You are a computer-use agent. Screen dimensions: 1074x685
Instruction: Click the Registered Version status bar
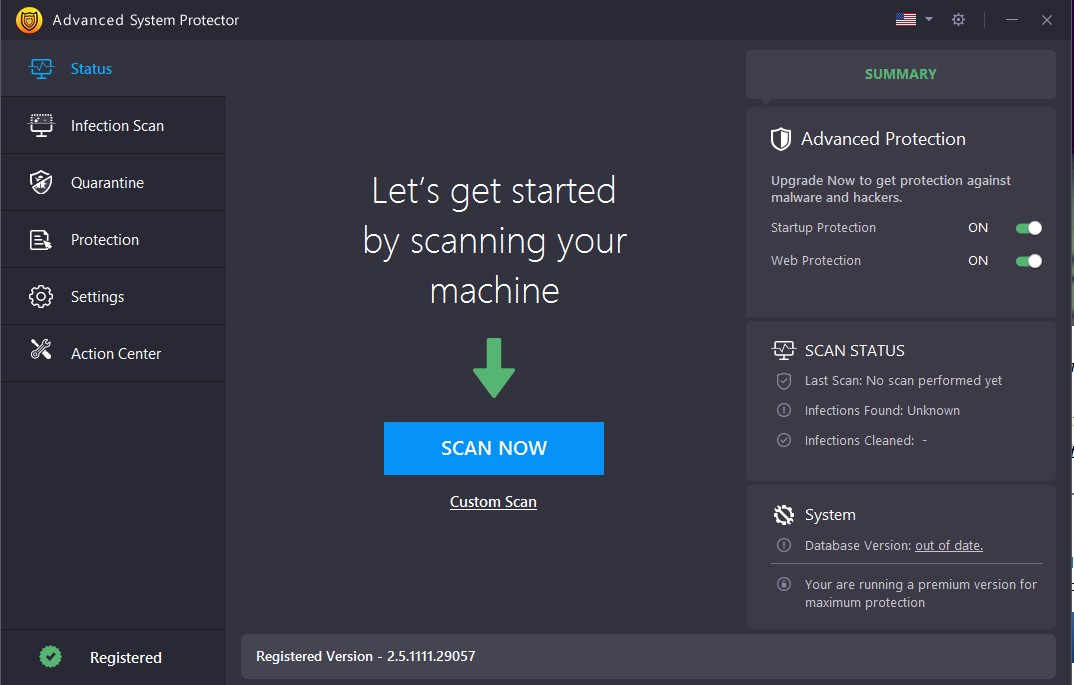[x=647, y=656]
